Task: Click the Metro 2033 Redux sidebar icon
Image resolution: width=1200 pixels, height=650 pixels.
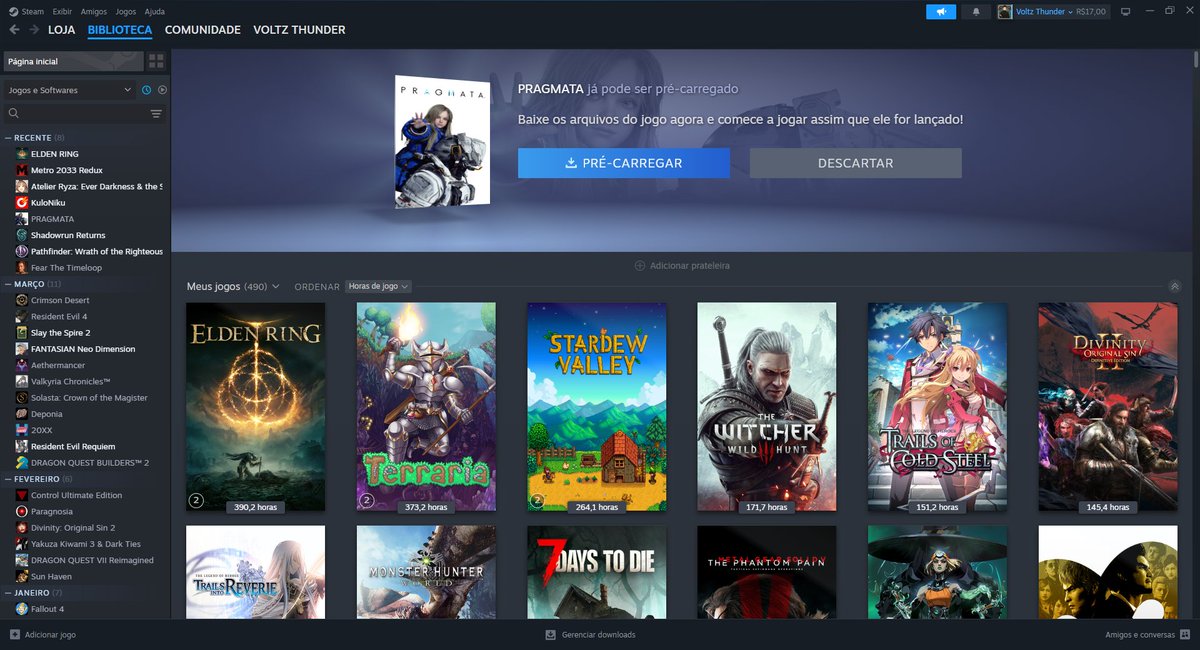Action: click(x=22, y=170)
